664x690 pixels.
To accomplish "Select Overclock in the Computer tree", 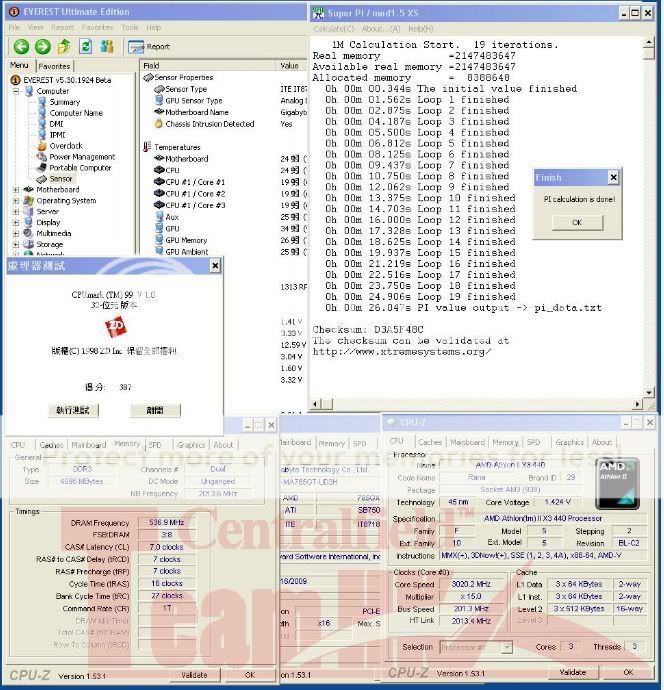I will pyautogui.click(x=66, y=146).
